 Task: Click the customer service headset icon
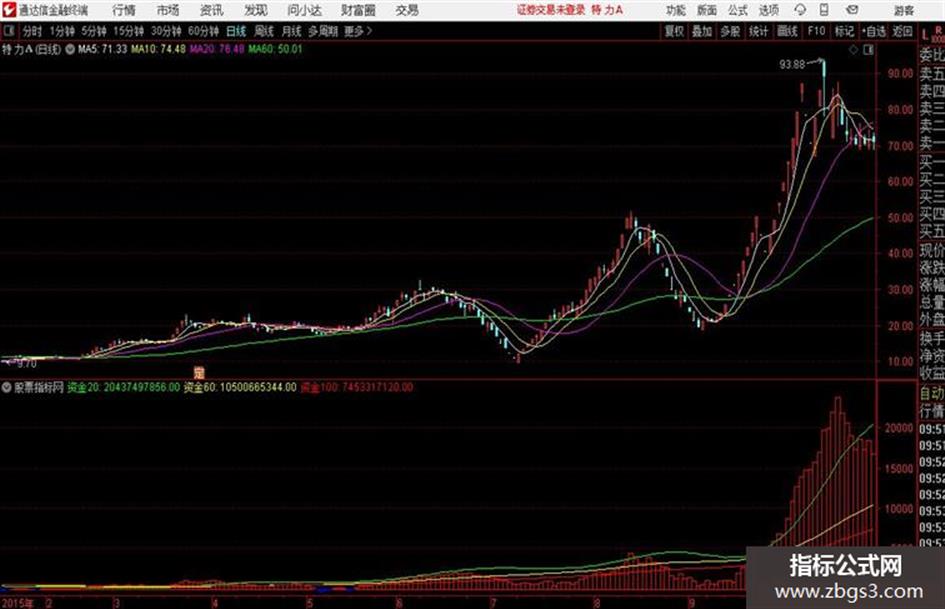point(800,10)
